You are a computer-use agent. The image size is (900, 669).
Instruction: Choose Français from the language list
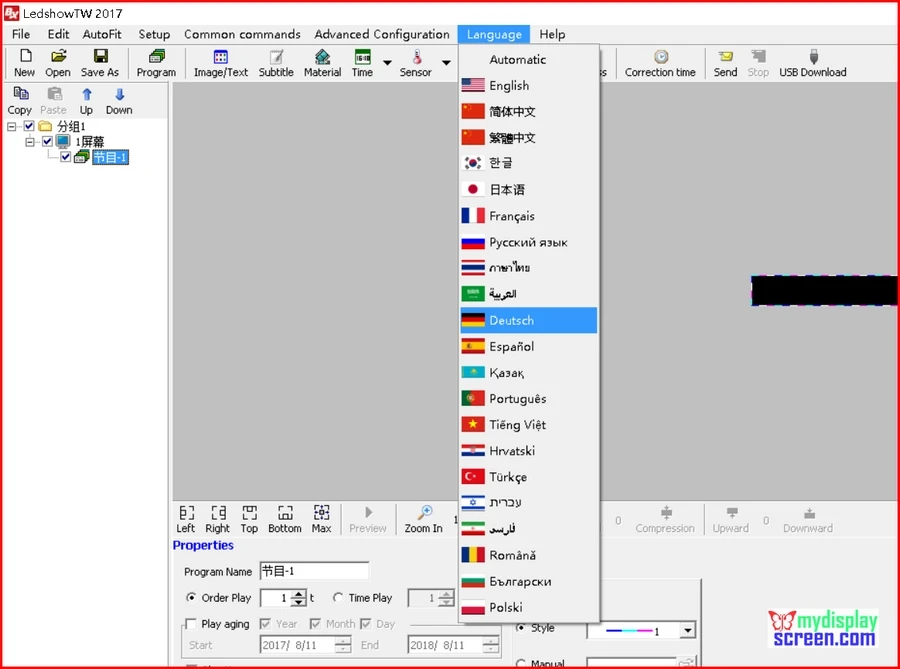(529, 216)
